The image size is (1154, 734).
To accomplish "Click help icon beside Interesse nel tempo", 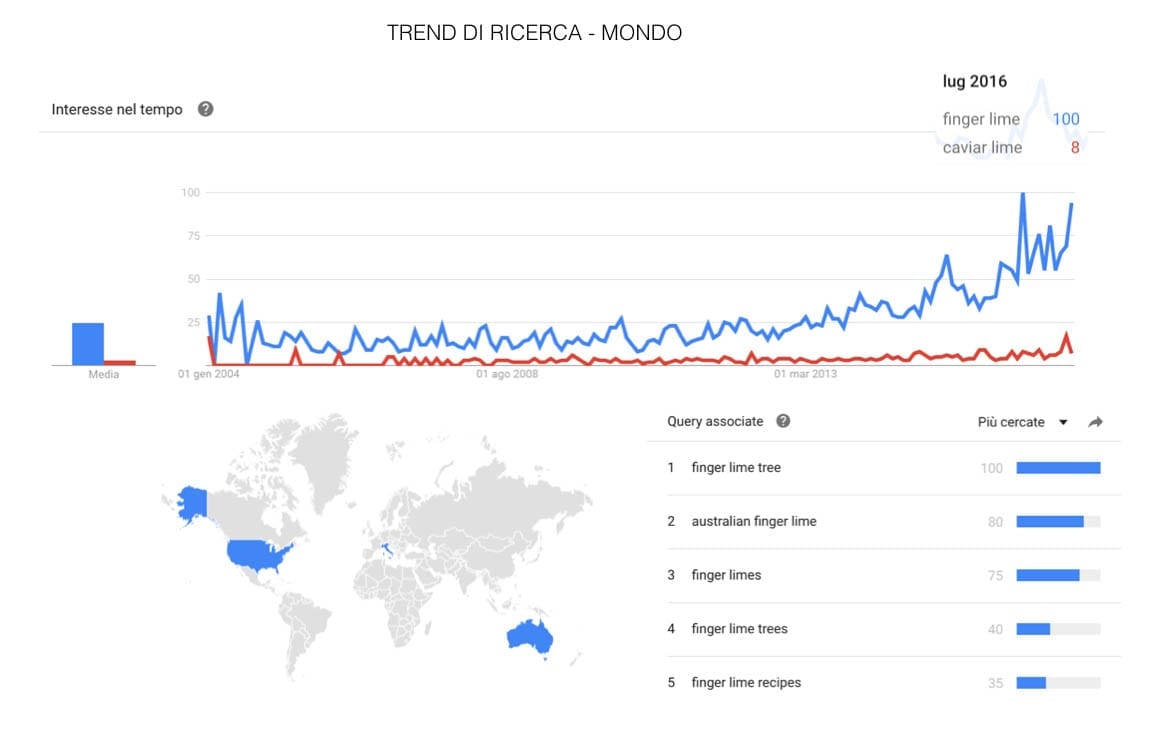I will [x=205, y=109].
